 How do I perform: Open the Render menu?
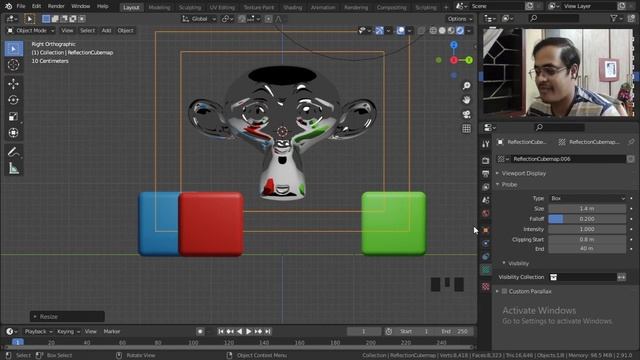56,6
